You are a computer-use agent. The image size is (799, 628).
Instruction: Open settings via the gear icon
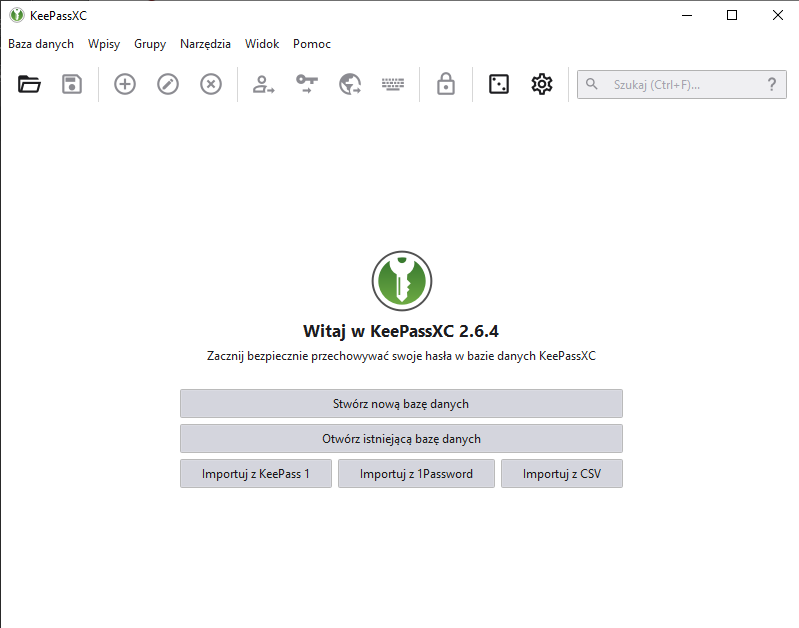(x=542, y=84)
